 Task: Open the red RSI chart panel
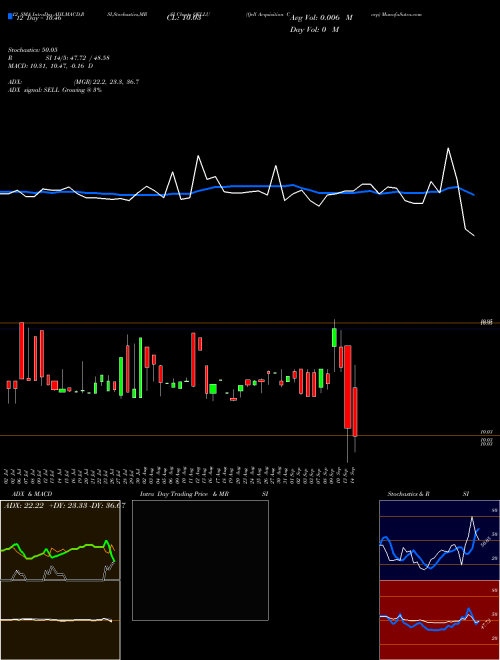pyautogui.click(x=439, y=620)
